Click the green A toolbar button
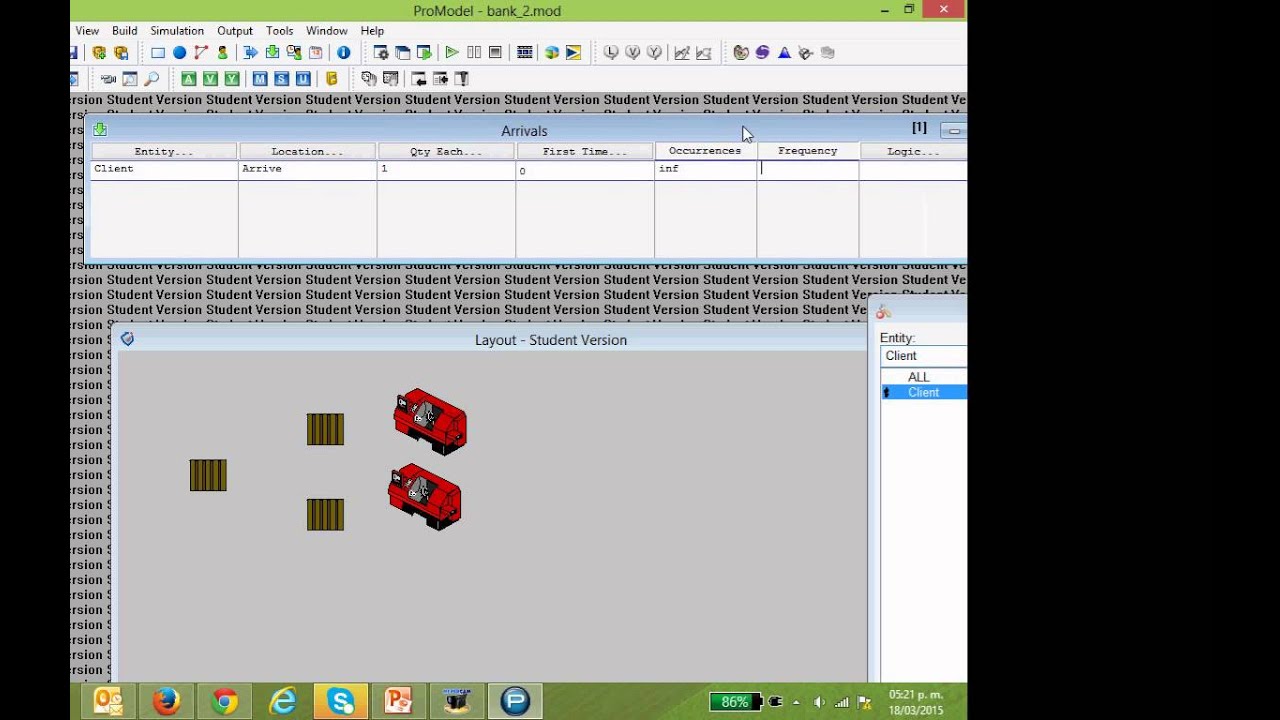1280x720 pixels. pos(188,79)
